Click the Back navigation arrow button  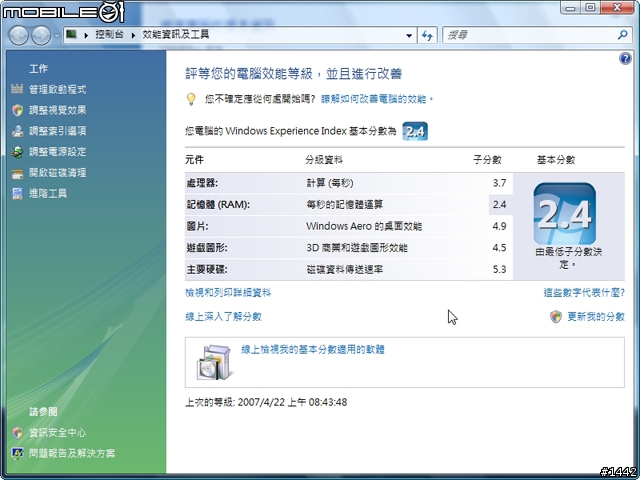coord(18,36)
